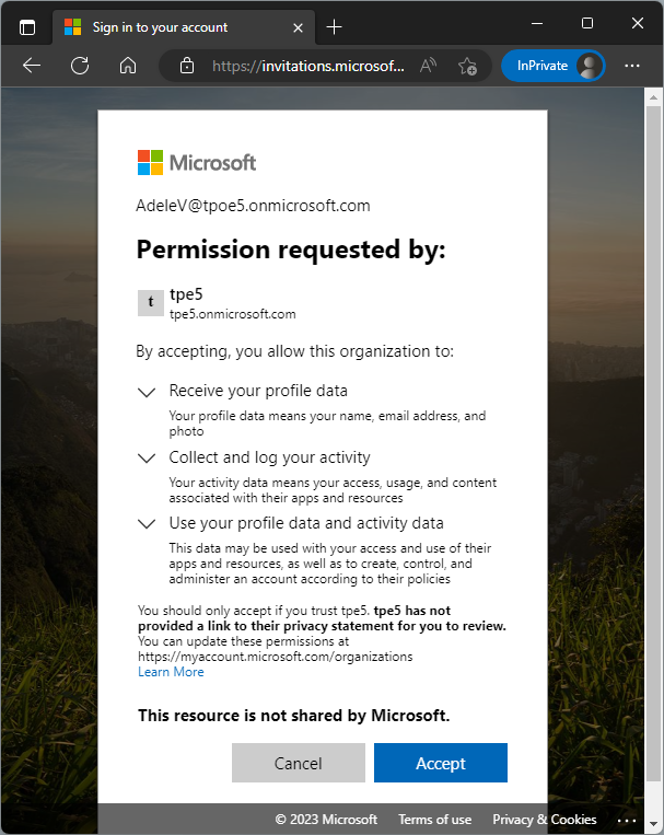Click the Microsoft logo
This screenshot has height=835, width=664.
193,161
